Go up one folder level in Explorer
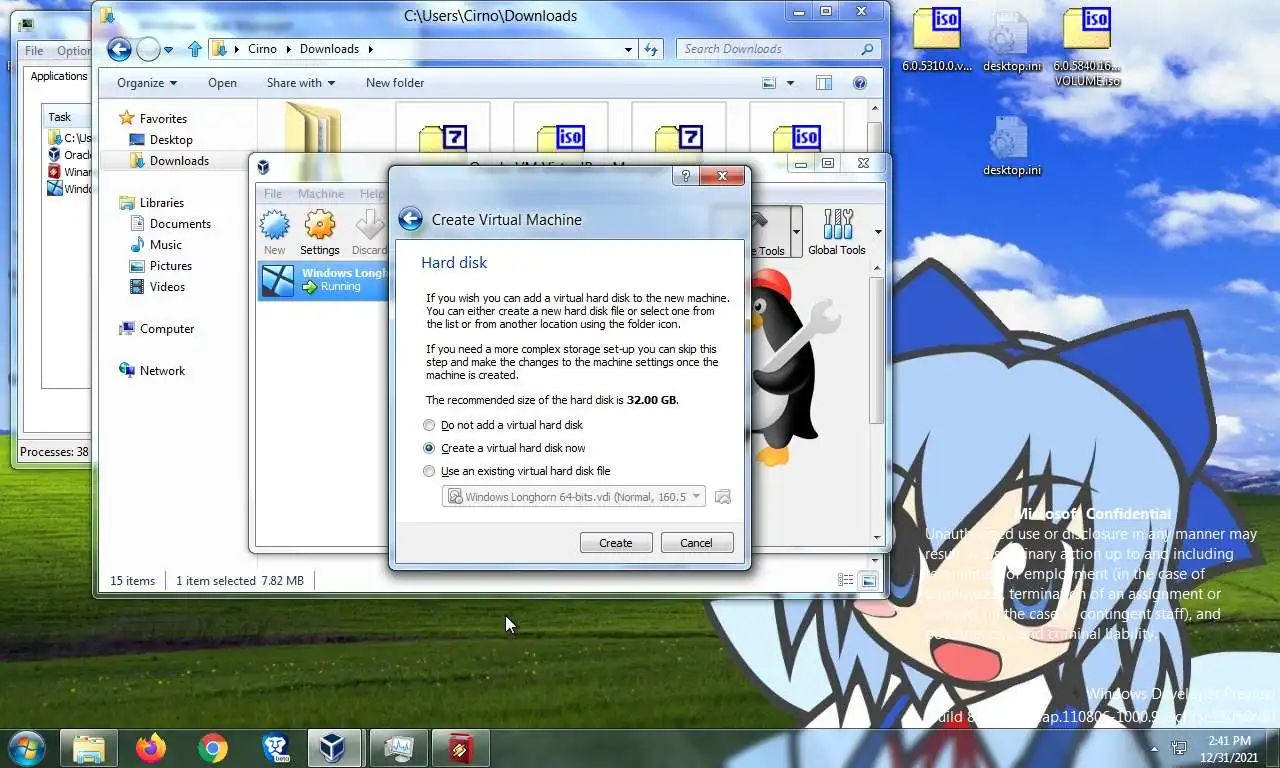This screenshot has width=1280, height=768. [194, 49]
